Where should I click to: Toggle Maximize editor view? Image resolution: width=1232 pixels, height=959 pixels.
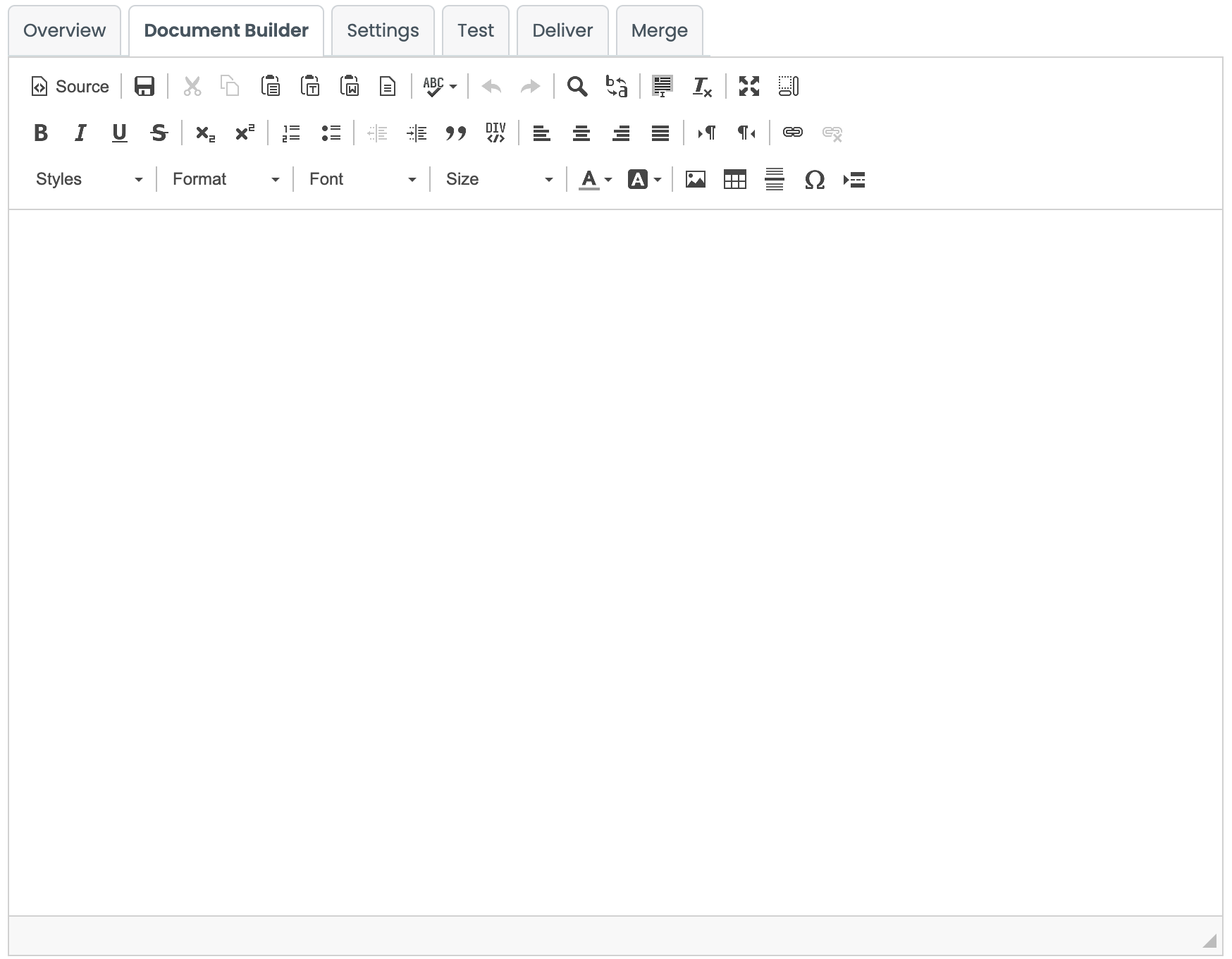click(749, 87)
